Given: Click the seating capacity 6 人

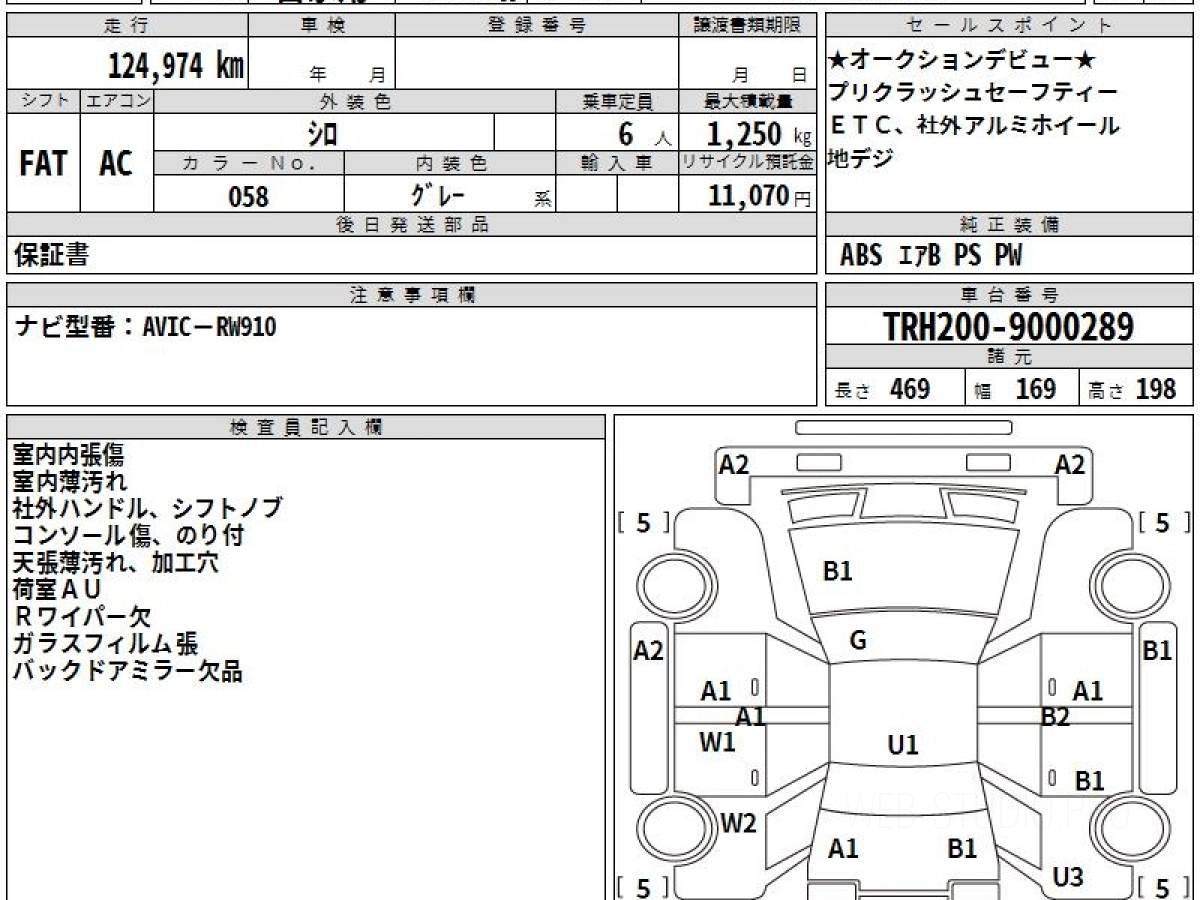Looking at the screenshot, I should [645, 134].
